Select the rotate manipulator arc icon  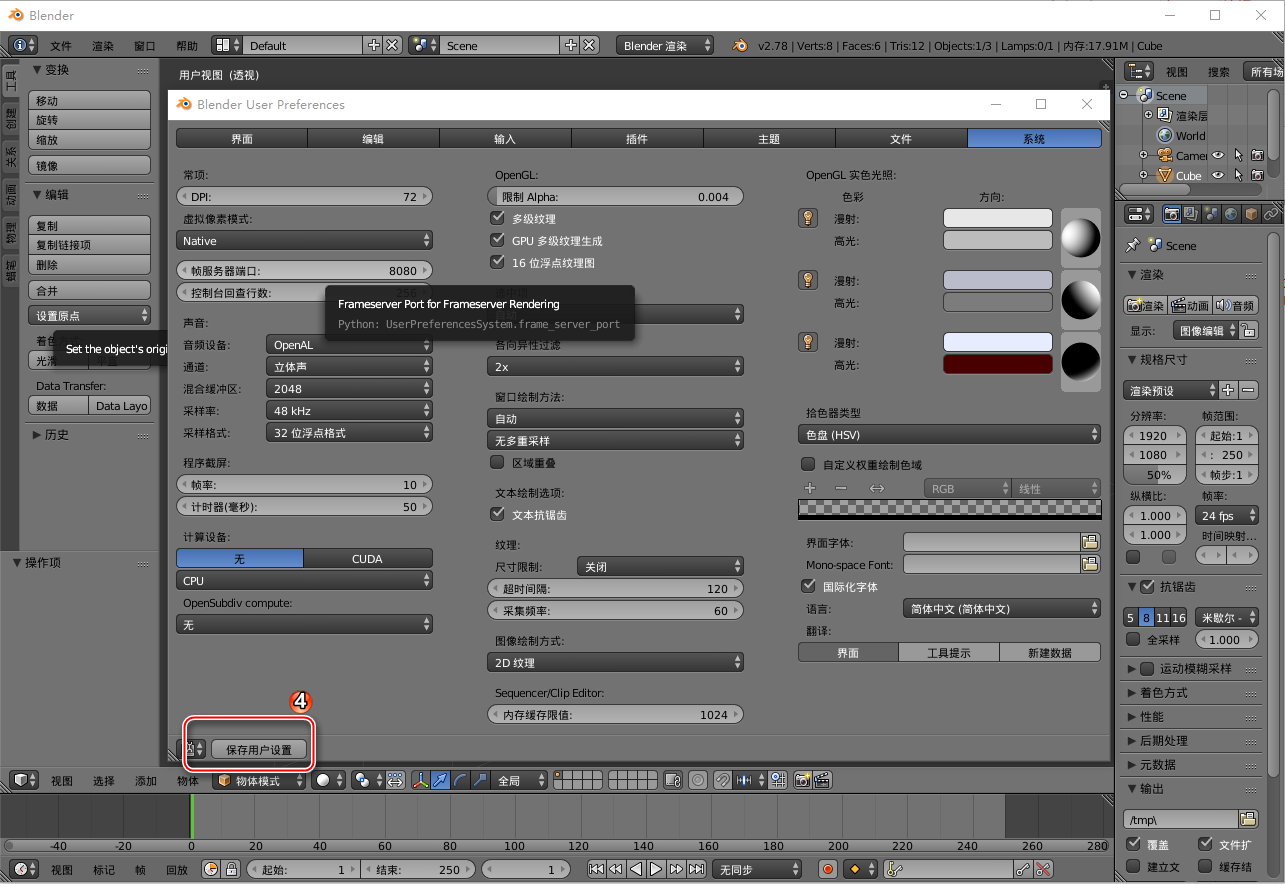(460, 780)
